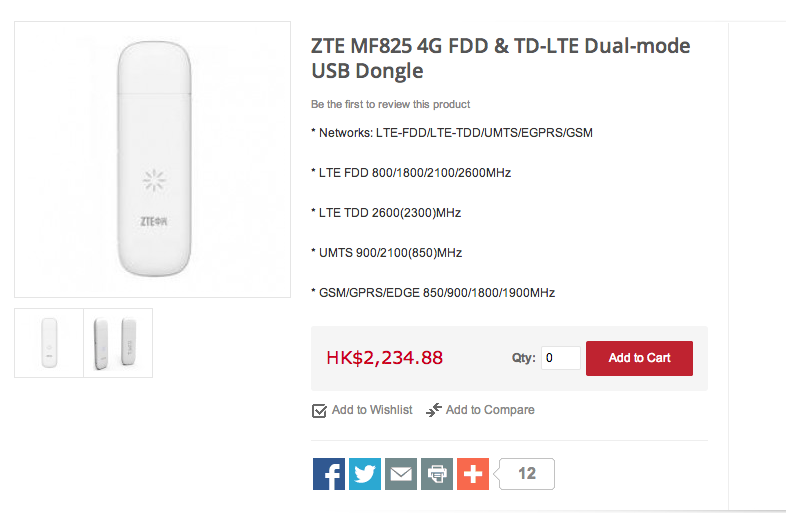Click the compare arrows icon
Viewport: 786px width, 513px height.
pyautogui.click(x=434, y=410)
